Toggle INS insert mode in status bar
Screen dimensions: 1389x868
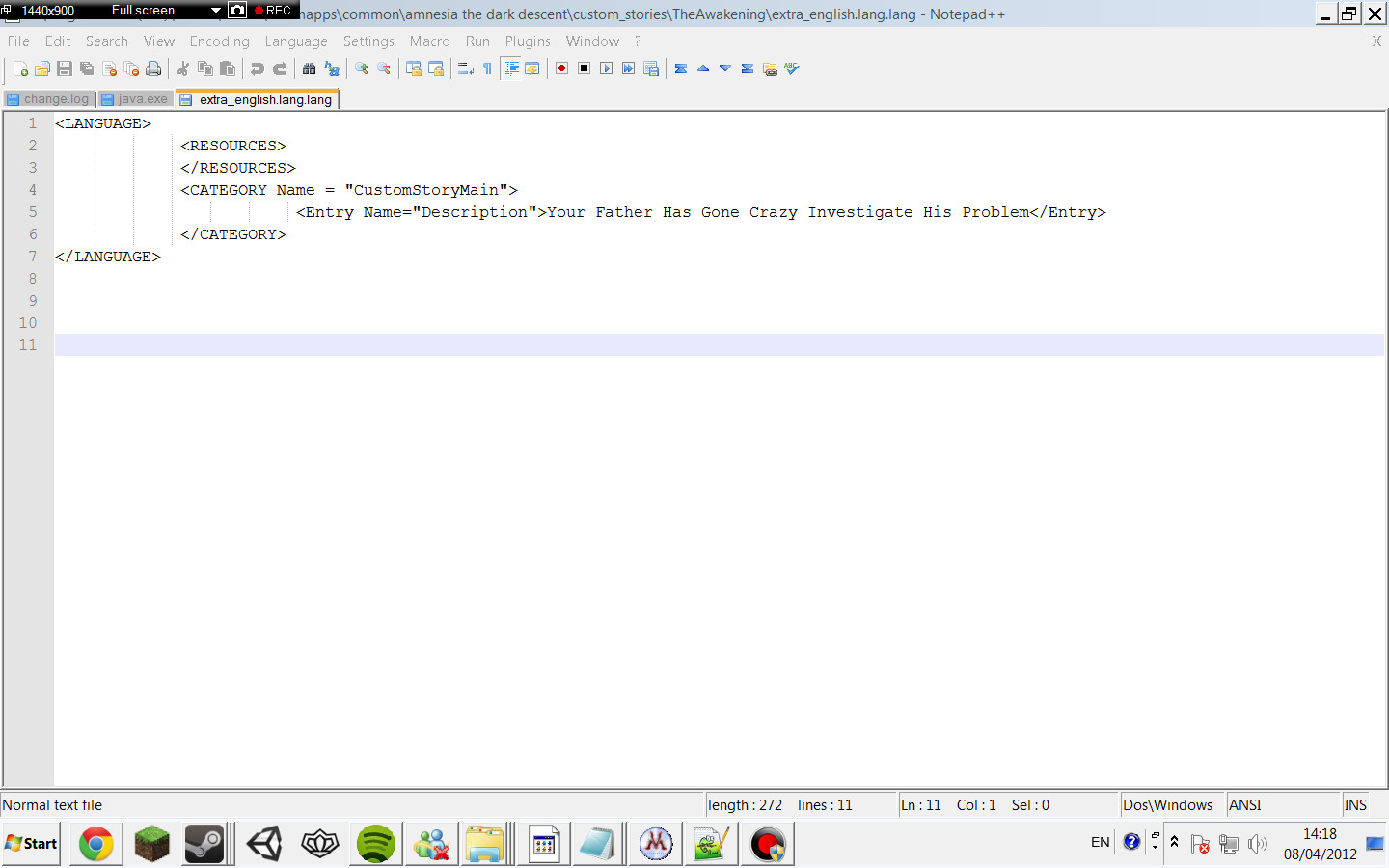click(x=1355, y=805)
